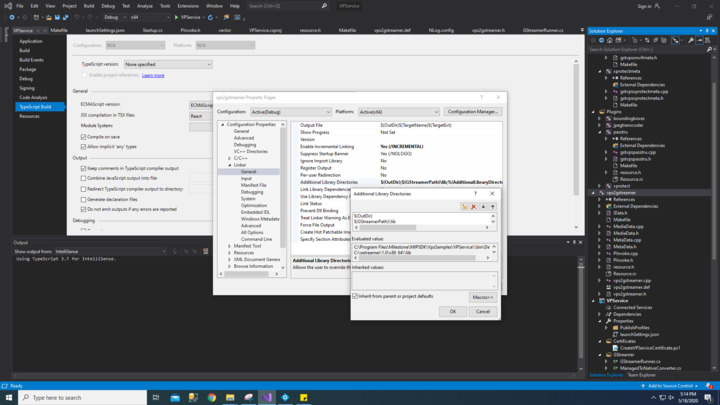The height and width of the screenshot is (405, 720).
Task: Move line up arrow in library directories dialog
Action: click(492, 207)
